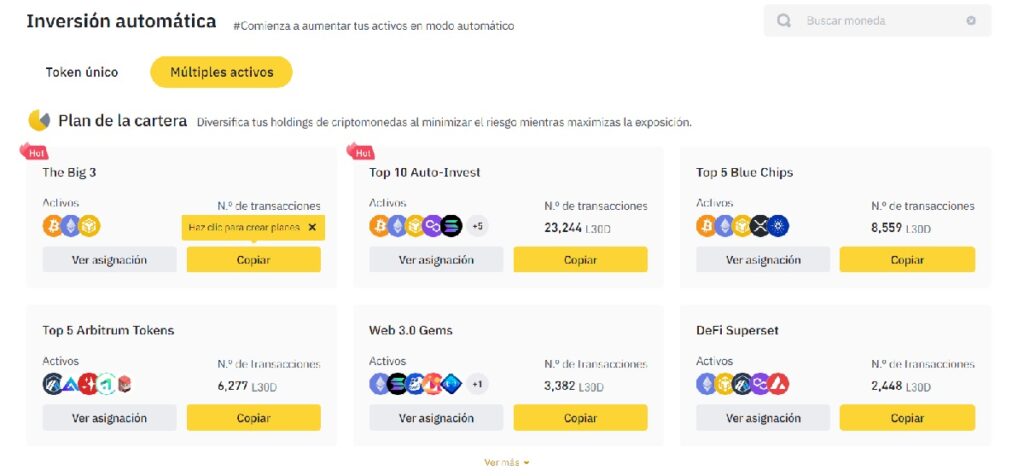Copy the Top 5 Blue Chips plan
This screenshot has width=1024, height=476.
907,260
